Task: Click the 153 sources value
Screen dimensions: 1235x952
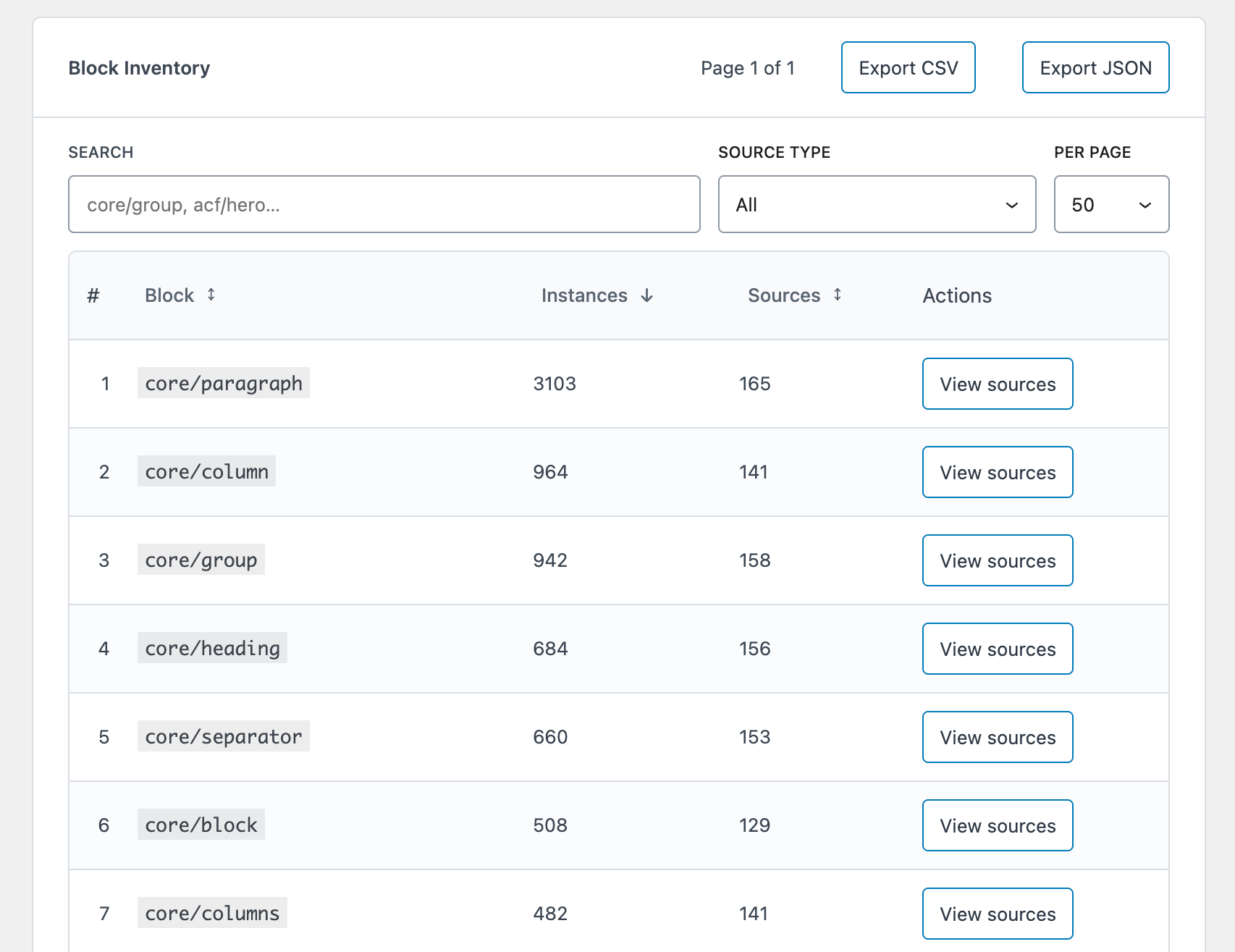Action: [x=754, y=737]
